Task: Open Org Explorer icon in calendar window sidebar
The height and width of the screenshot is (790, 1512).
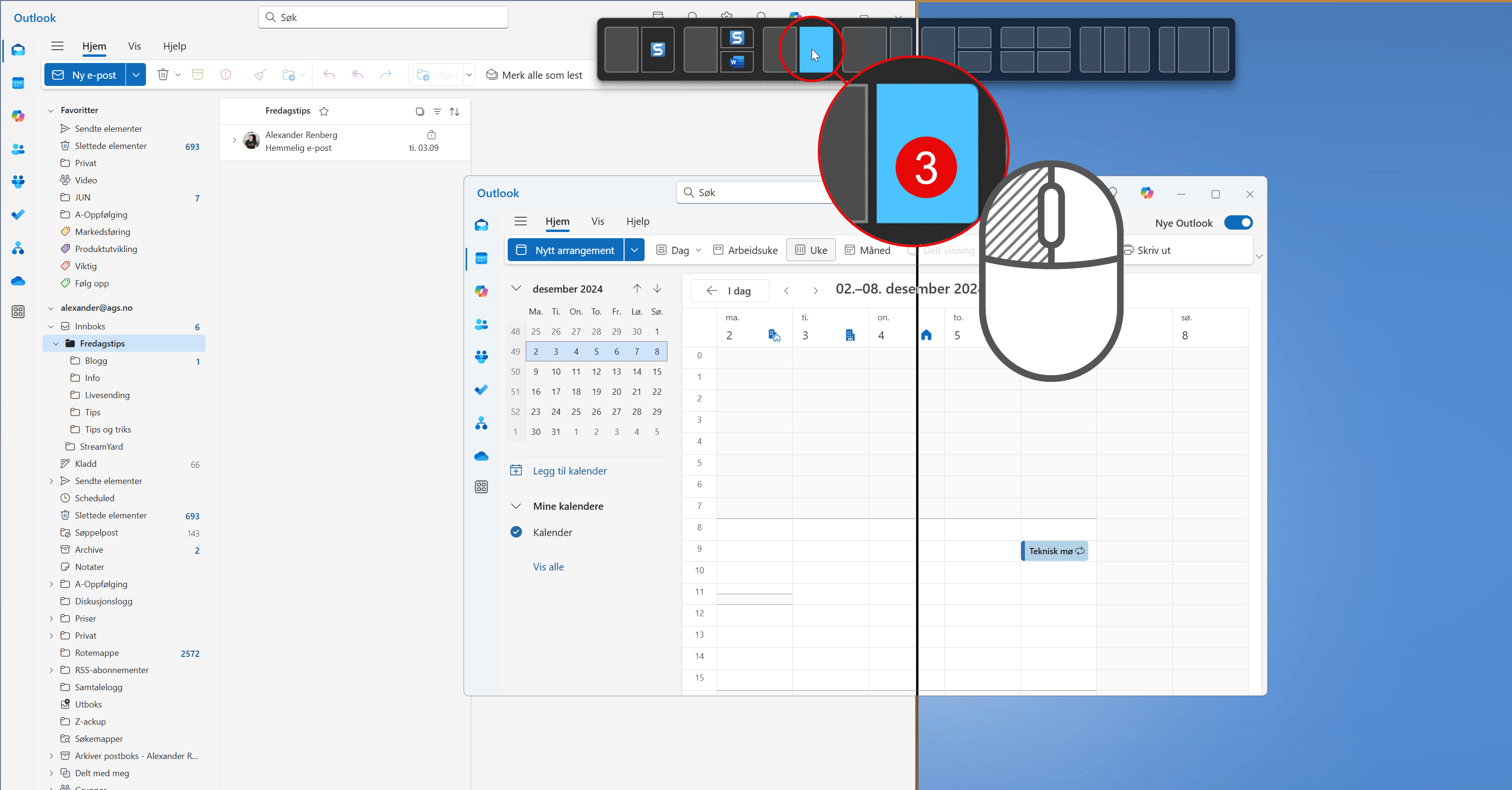Action: click(x=481, y=423)
